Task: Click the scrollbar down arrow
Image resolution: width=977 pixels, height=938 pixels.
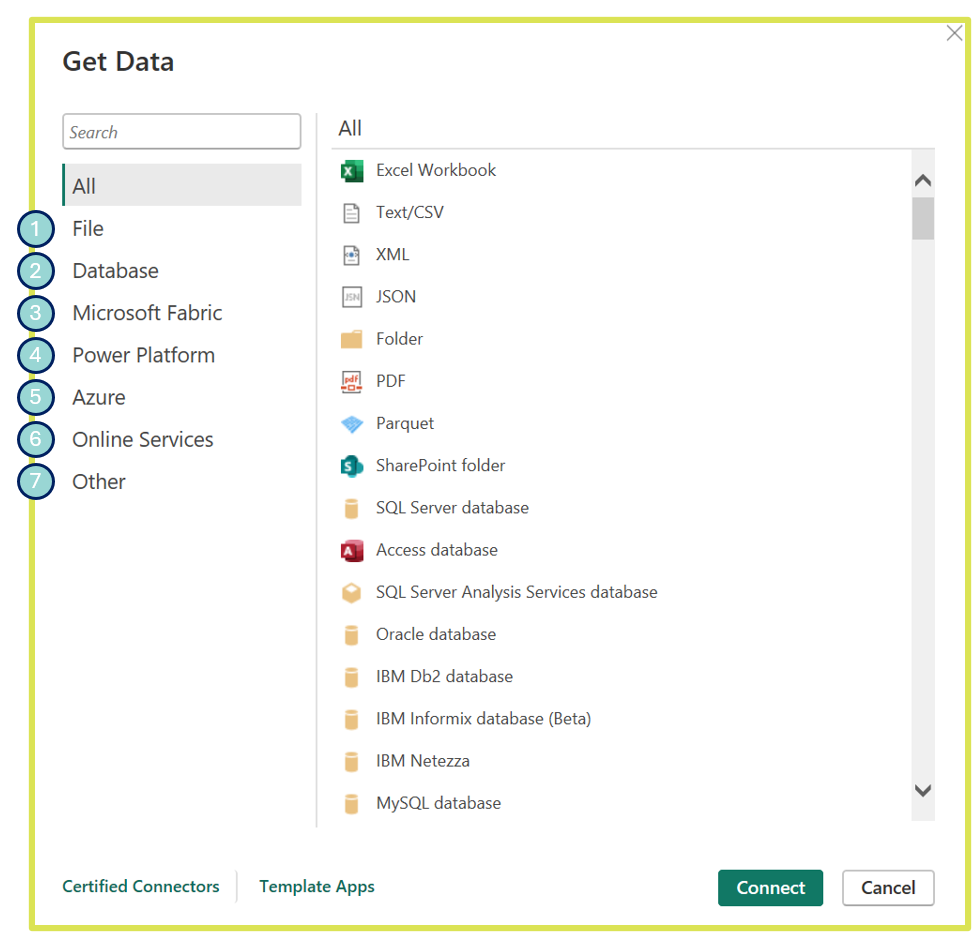Action: (923, 790)
